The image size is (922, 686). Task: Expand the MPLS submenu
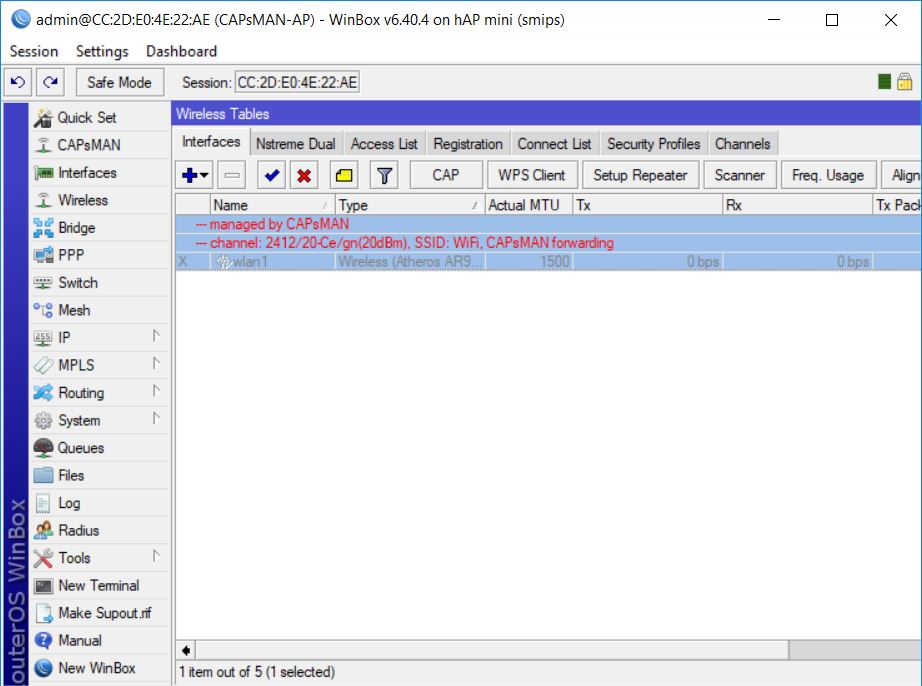tap(156, 364)
